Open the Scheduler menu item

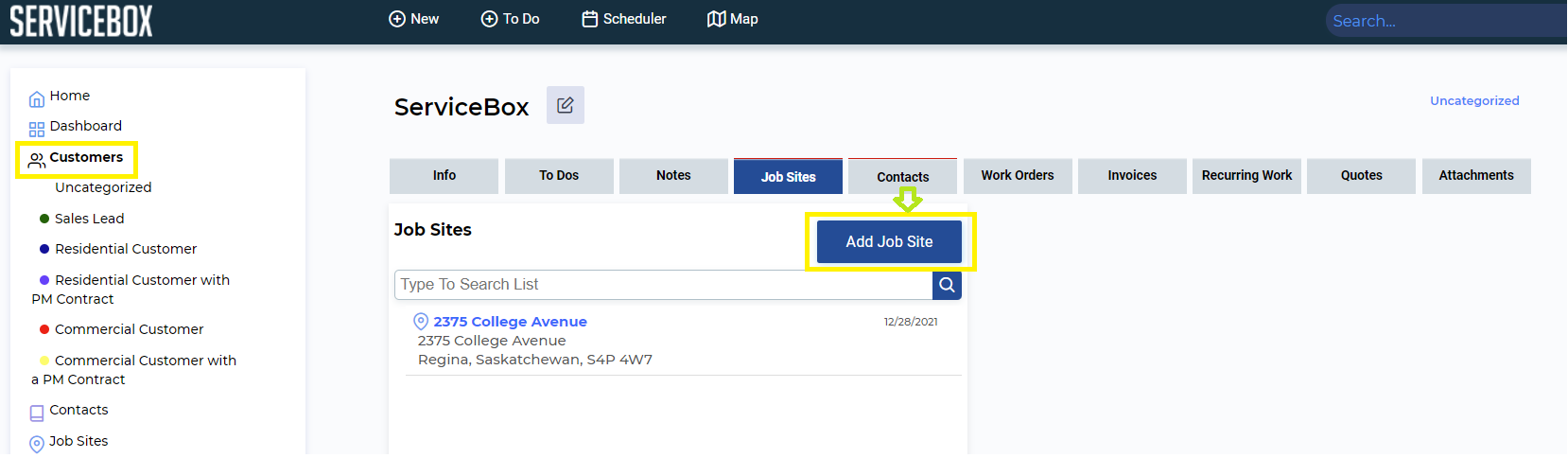tap(624, 19)
